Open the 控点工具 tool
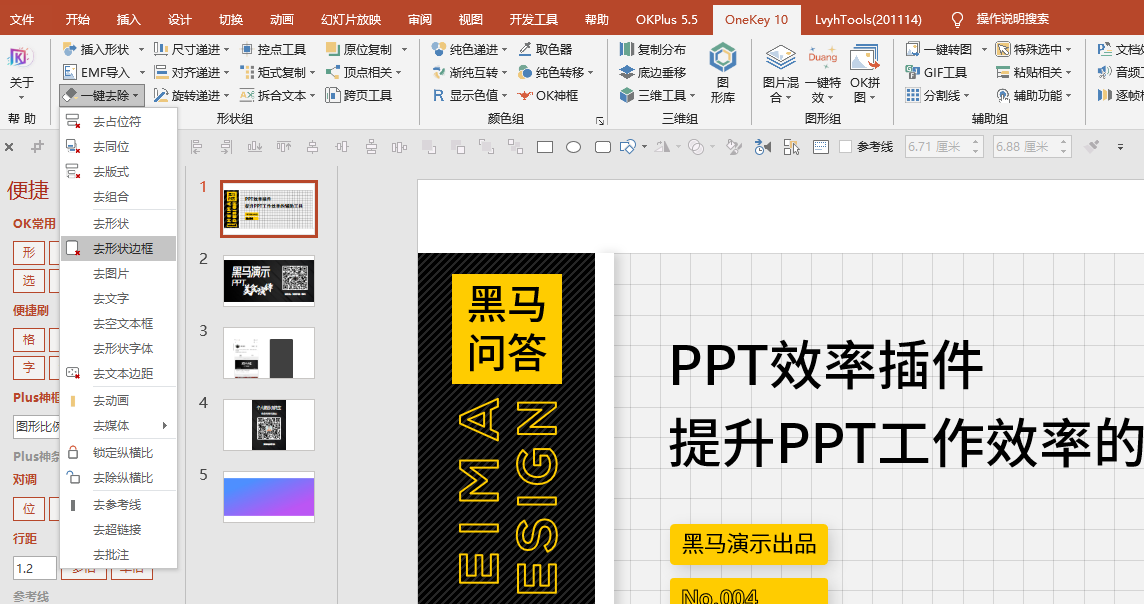Image resolution: width=1144 pixels, height=604 pixels. coord(274,50)
